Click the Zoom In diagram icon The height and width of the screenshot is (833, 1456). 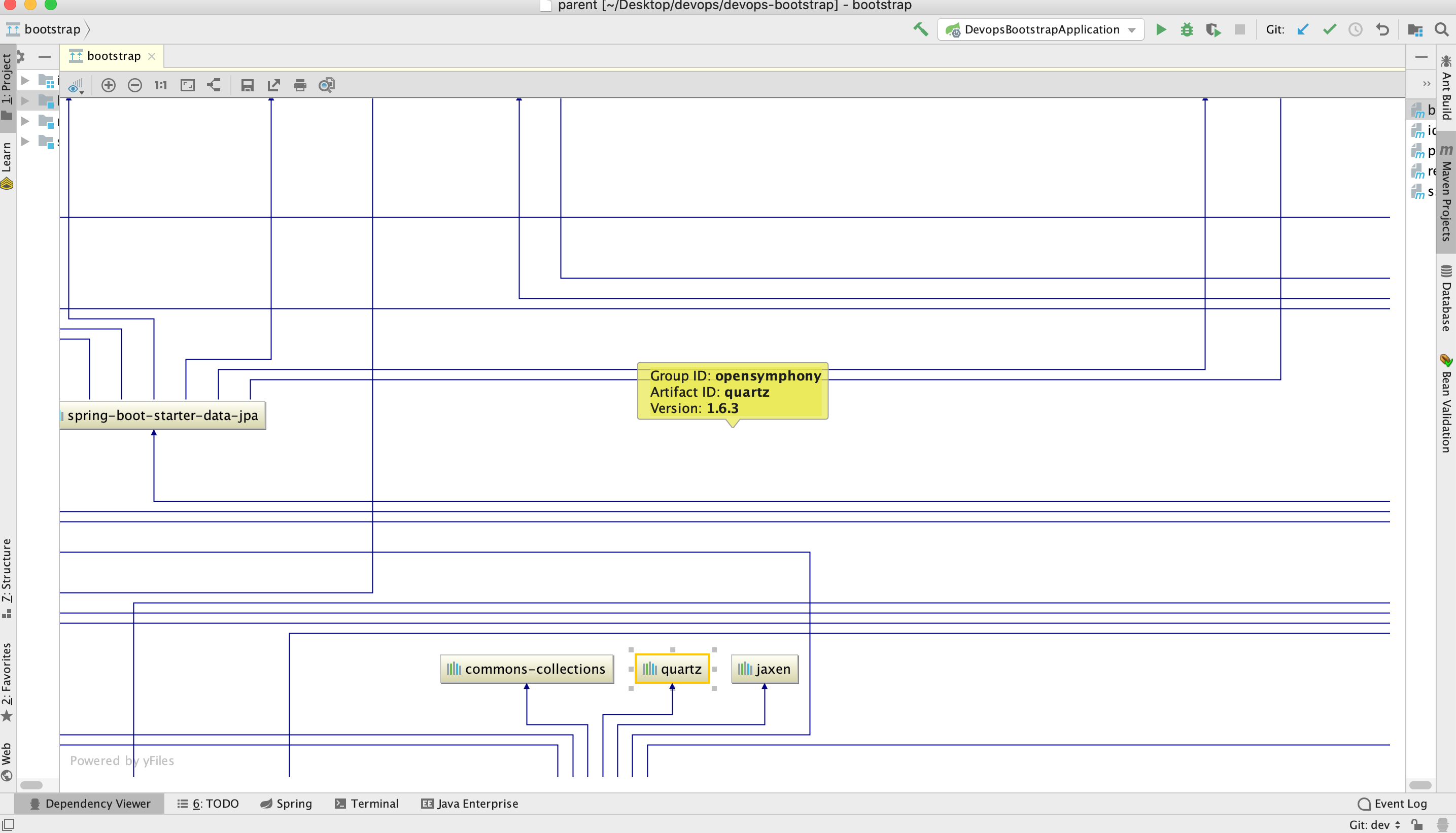(x=108, y=85)
